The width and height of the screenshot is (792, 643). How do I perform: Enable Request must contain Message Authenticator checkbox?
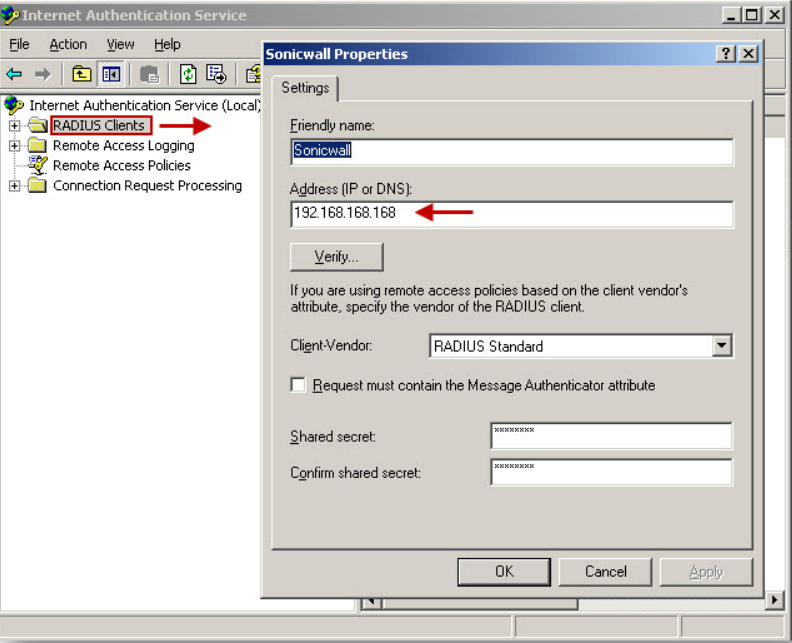tap(298, 385)
